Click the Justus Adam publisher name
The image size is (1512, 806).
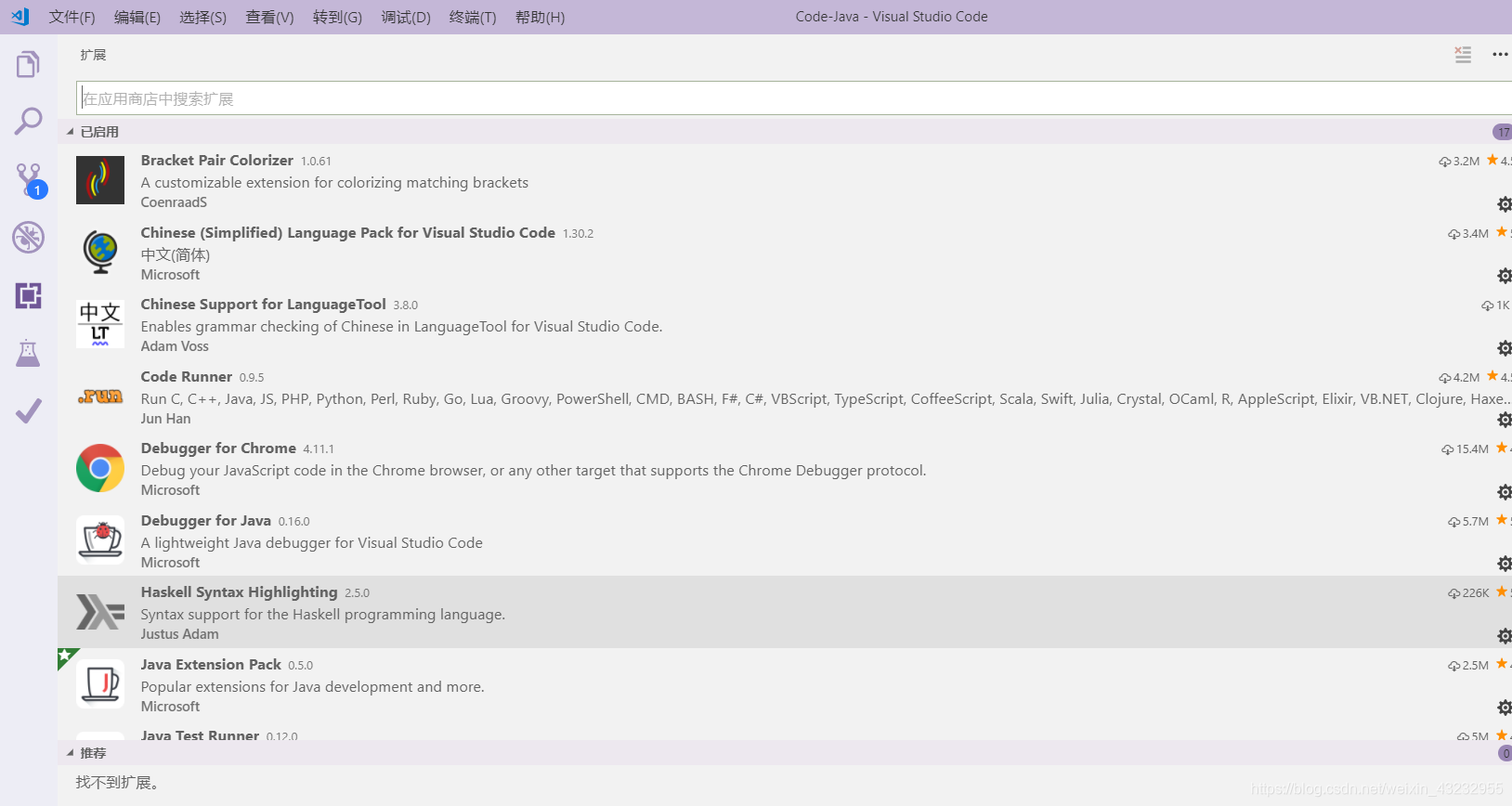pyautogui.click(x=180, y=634)
